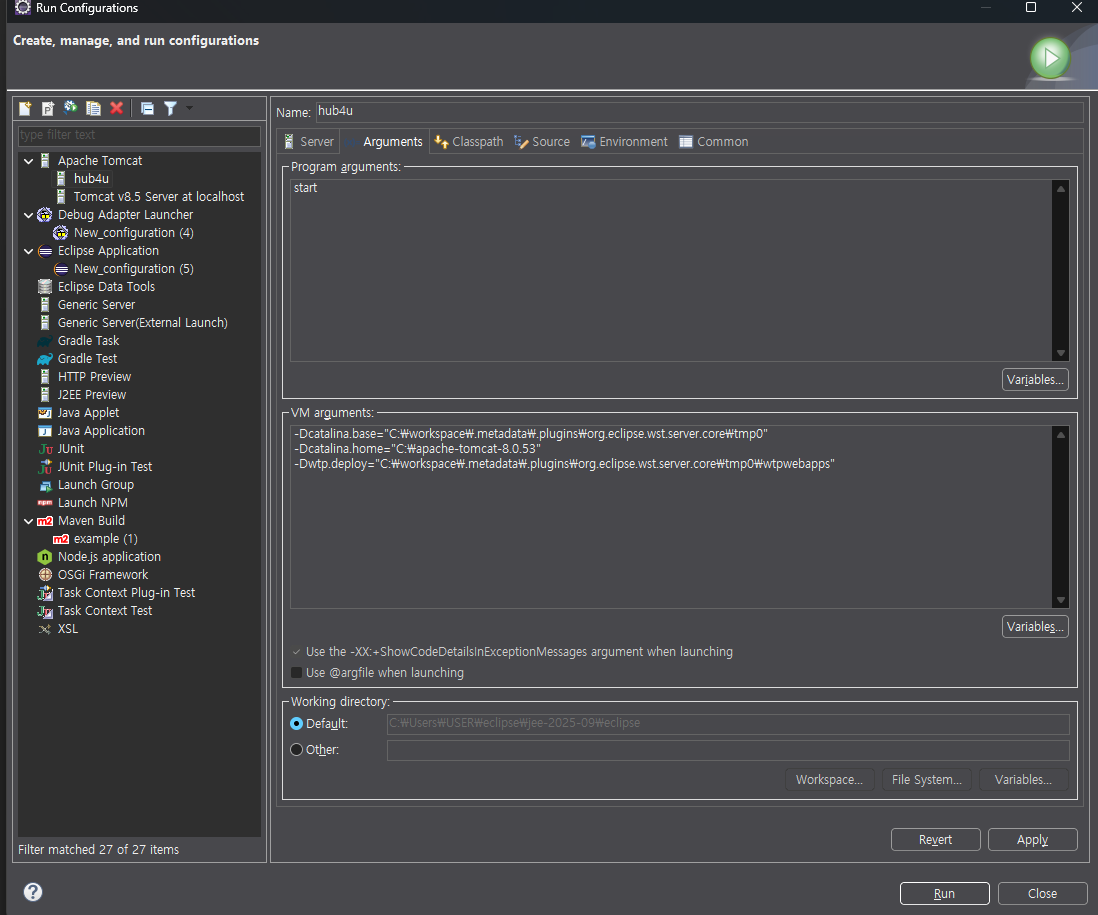Open the Source tab

pos(542,141)
